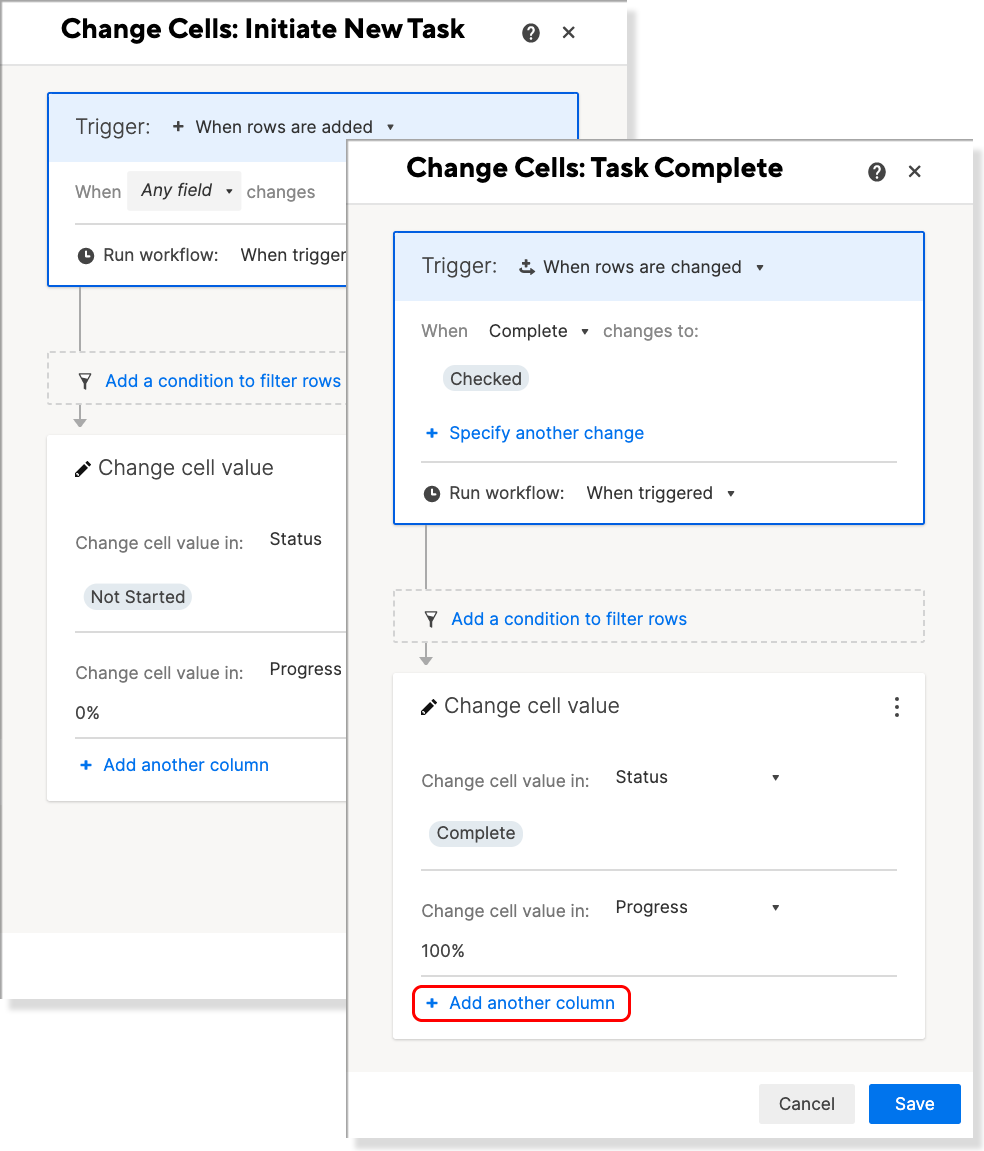Expand the Status column dropdown in Task Complete
Viewport: 984px width, 1151px height.
point(698,777)
